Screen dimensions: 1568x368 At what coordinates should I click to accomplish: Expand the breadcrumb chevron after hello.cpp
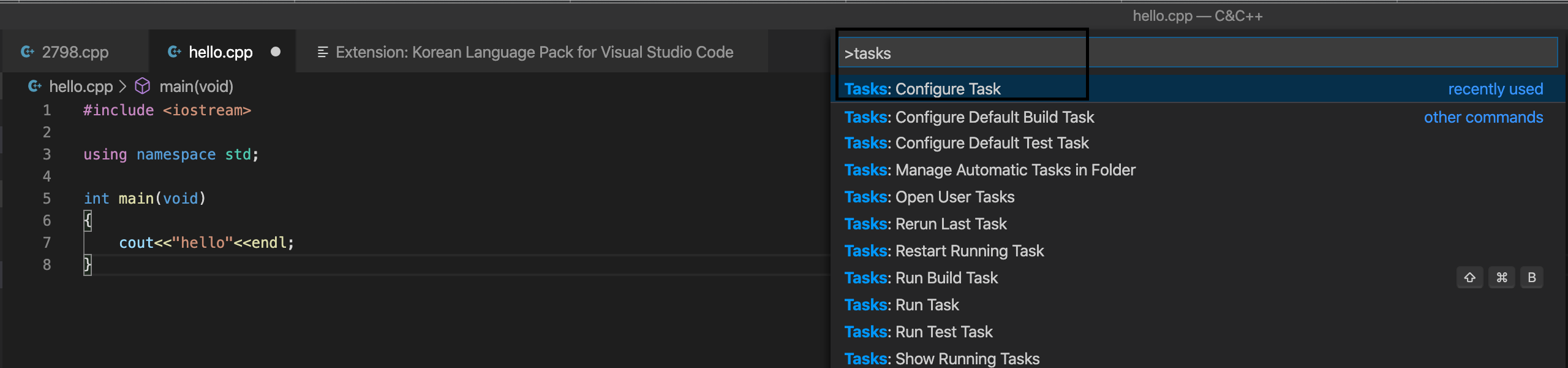click(x=123, y=86)
